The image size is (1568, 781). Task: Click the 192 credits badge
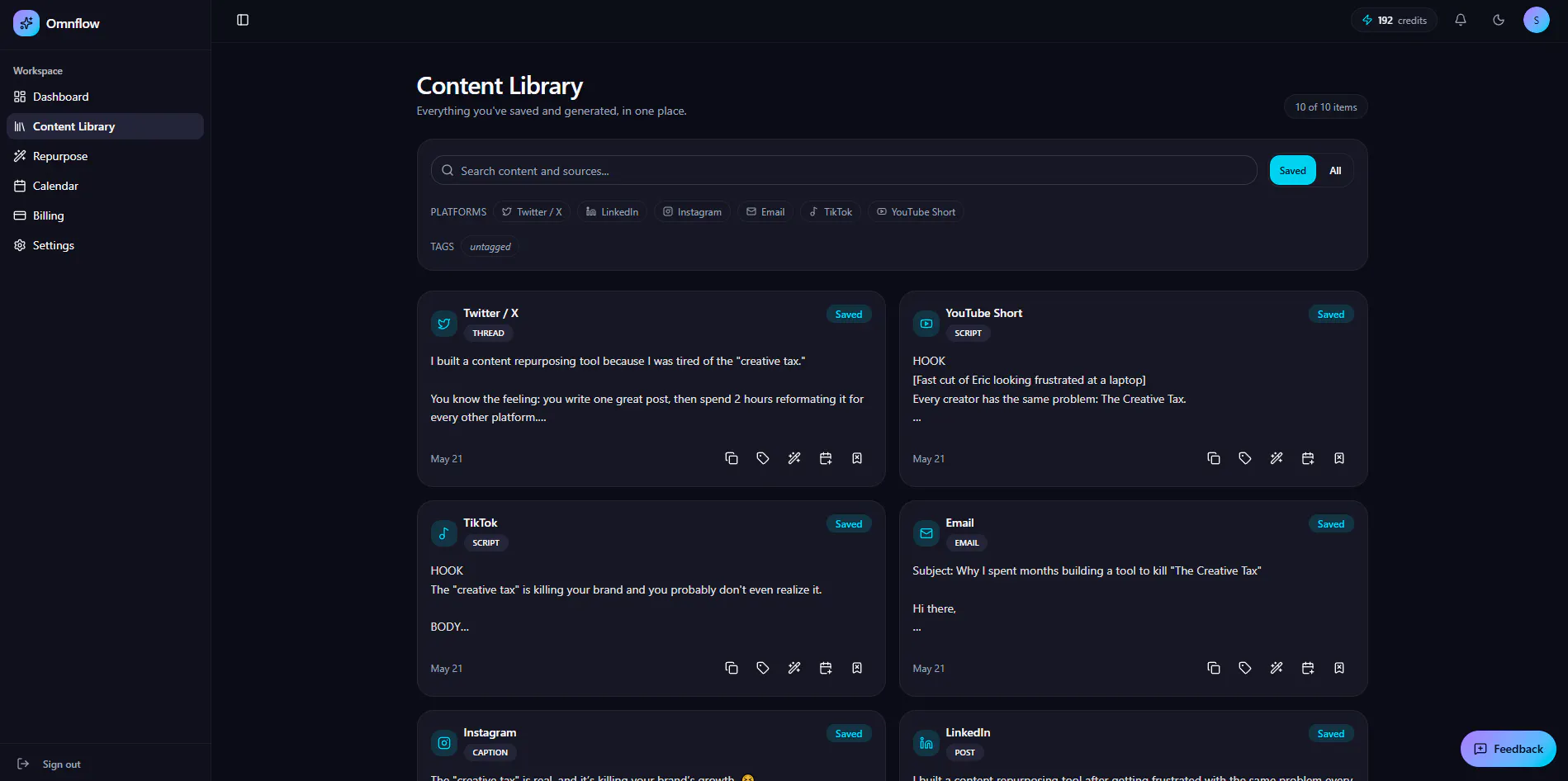tap(1394, 20)
